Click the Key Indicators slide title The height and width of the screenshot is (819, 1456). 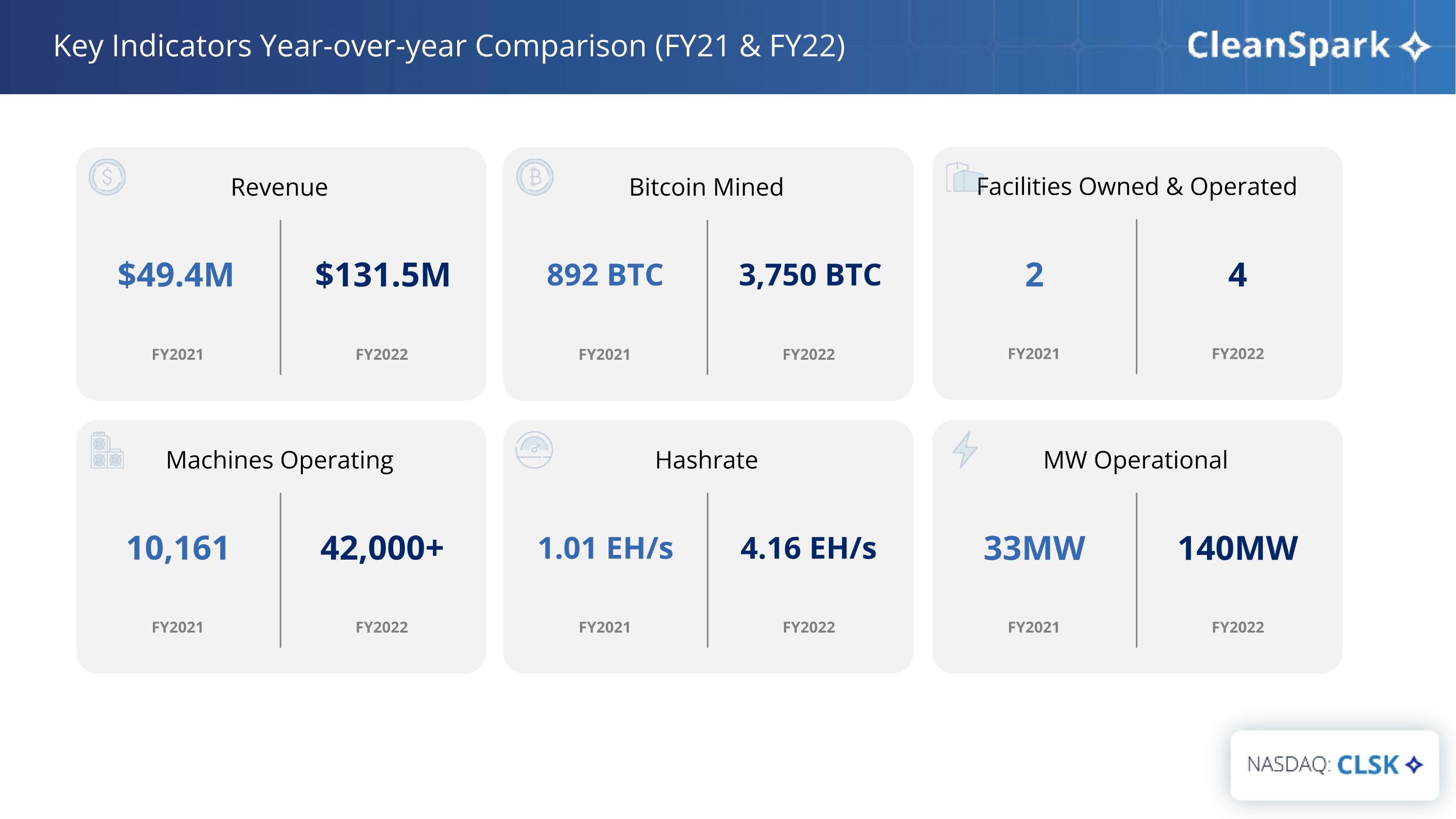tap(449, 46)
